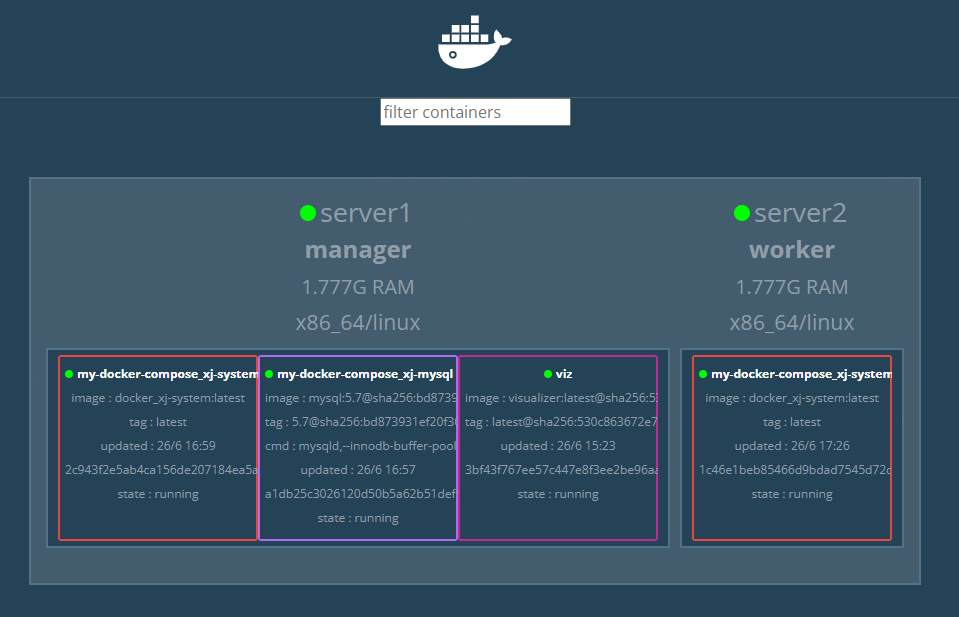The width and height of the screenshot is (959, 617).
Task: Click the updated 26/6 17:26 line on server2
Action: [792, 446]
